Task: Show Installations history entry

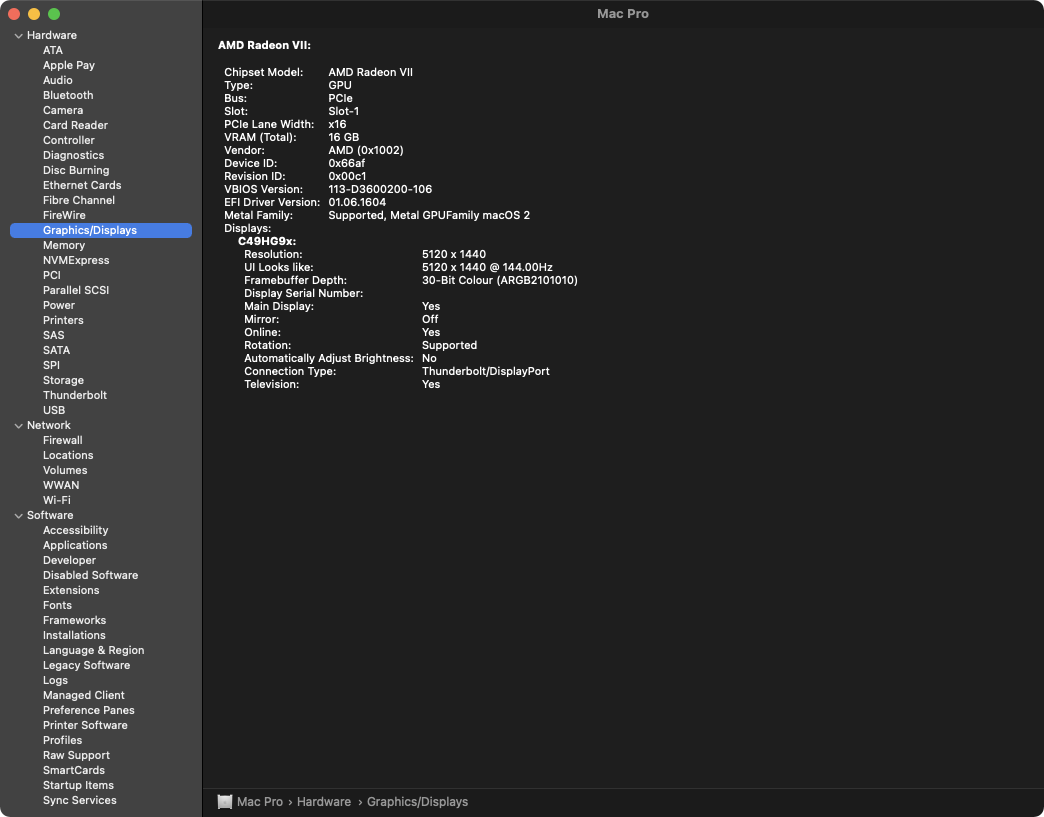Action: (74, 635)
